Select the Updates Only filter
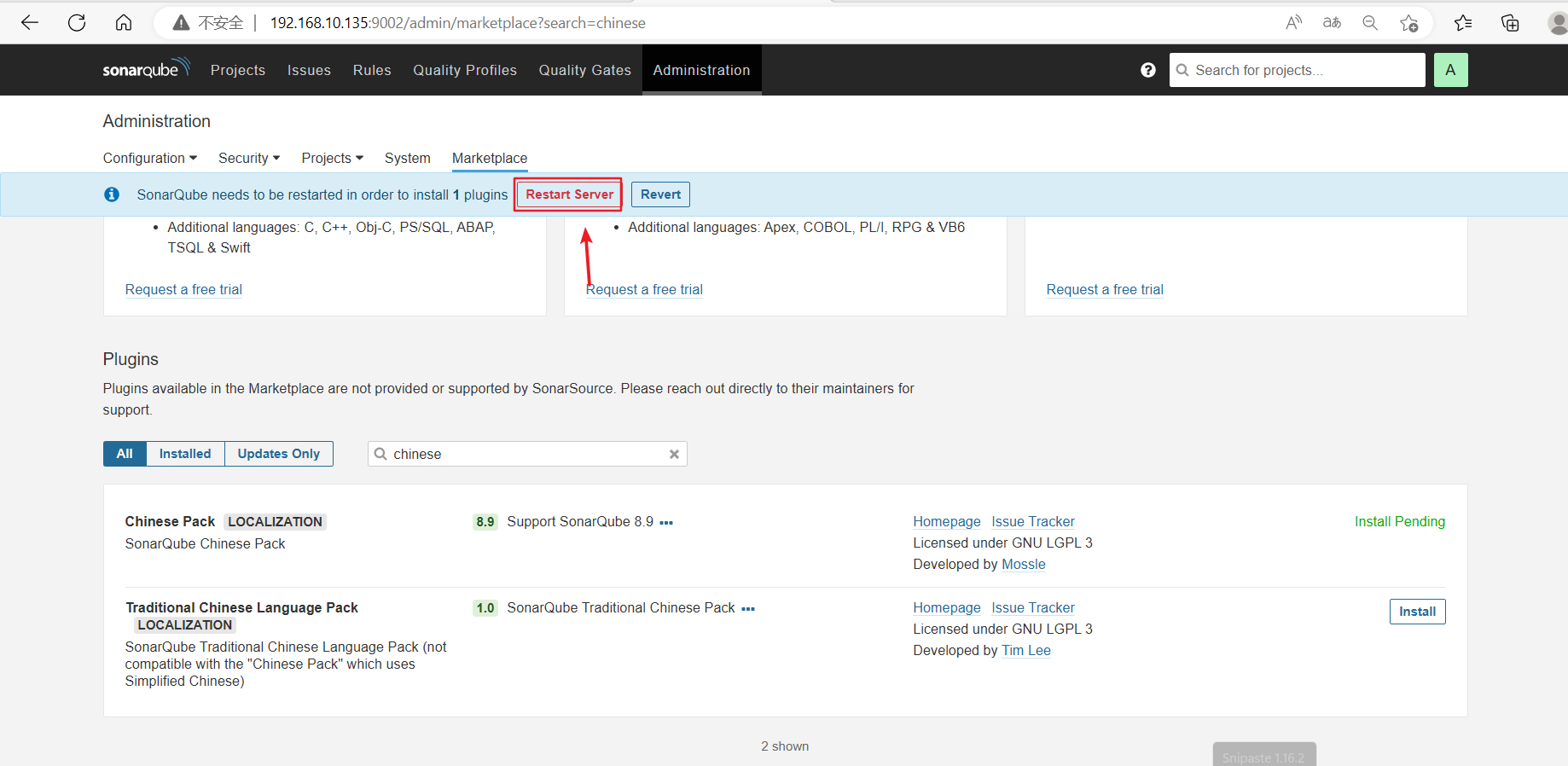Screen dimensions: 1568x766 [x=279, y=454]
